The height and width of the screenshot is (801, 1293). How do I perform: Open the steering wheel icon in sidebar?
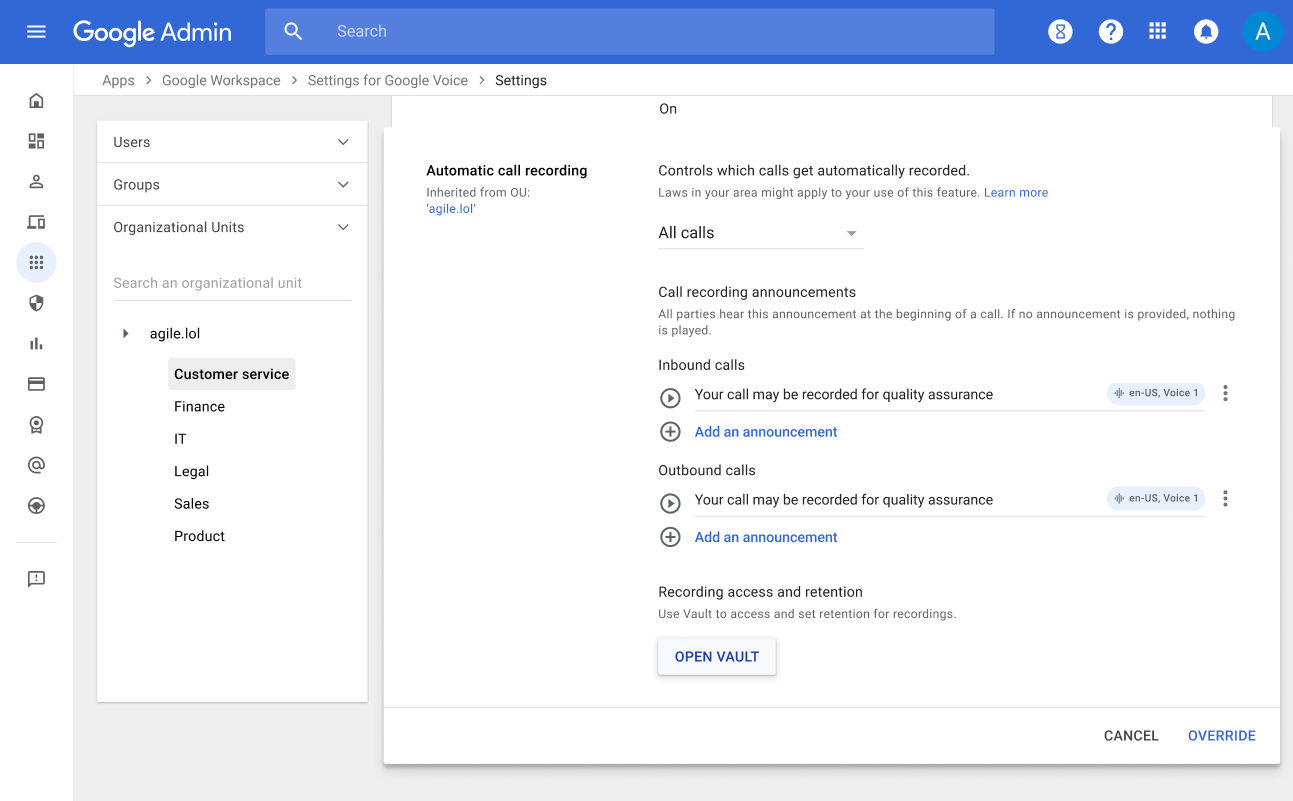click(36, 506)
